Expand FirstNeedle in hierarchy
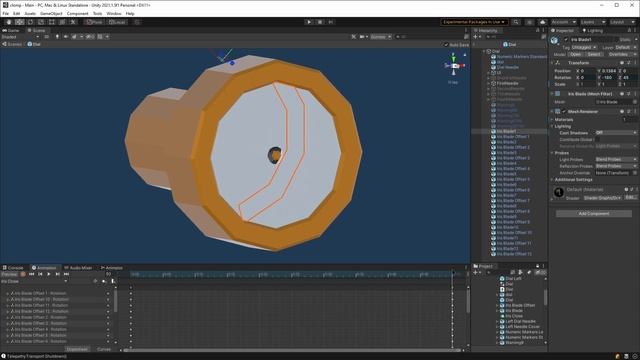640x360 pixels. click(x=489, y=83)
